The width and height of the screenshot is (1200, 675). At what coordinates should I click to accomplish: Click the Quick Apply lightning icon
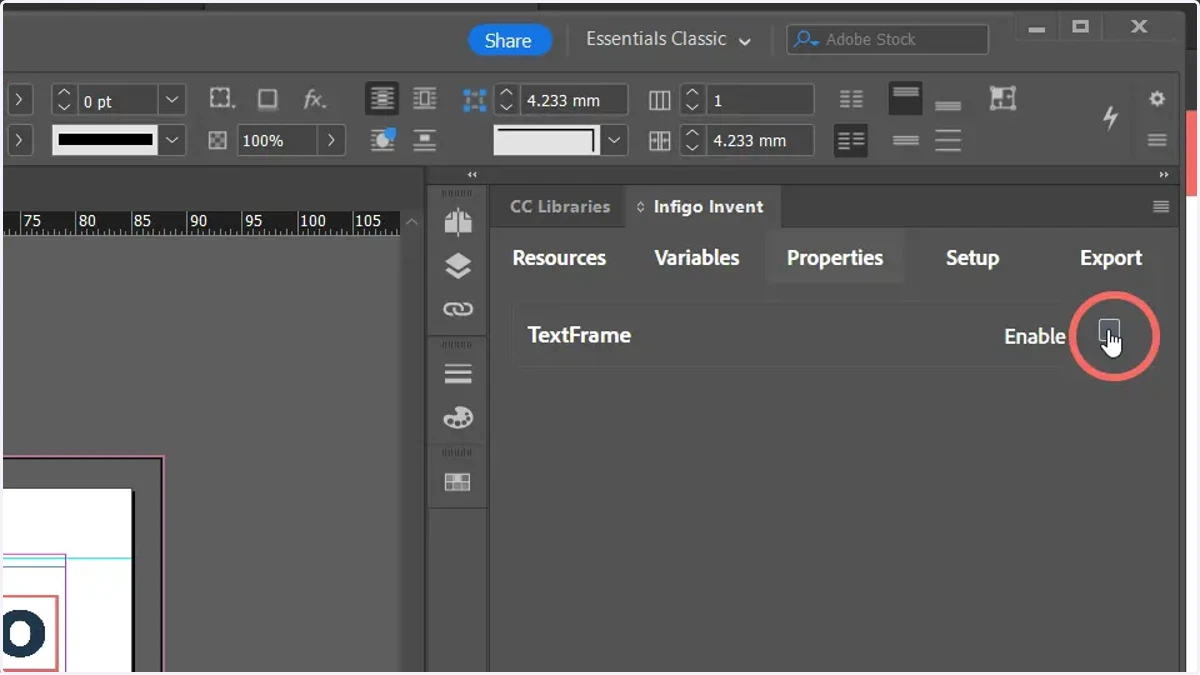point(1110,117)
